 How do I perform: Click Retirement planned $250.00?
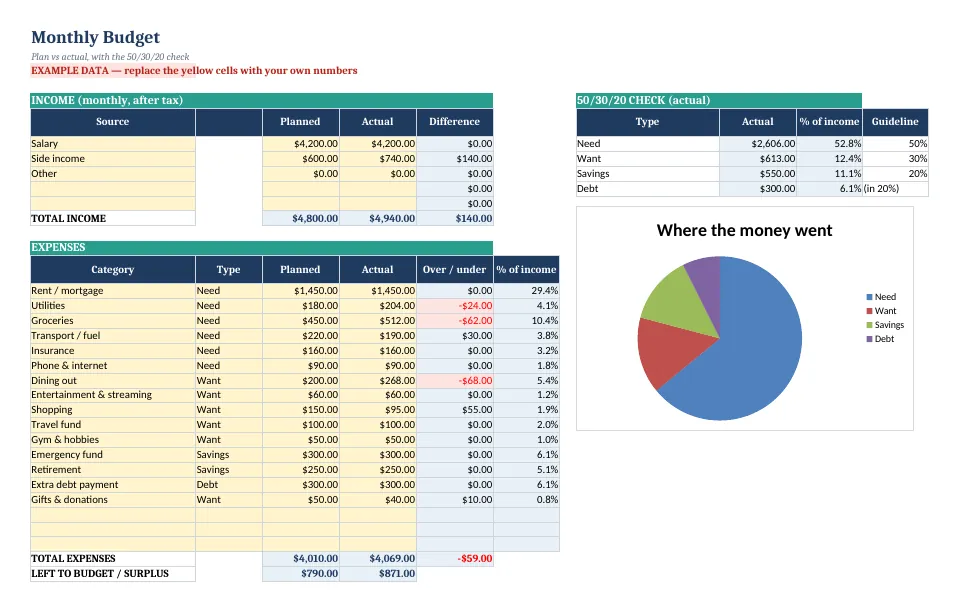point(301,470)
